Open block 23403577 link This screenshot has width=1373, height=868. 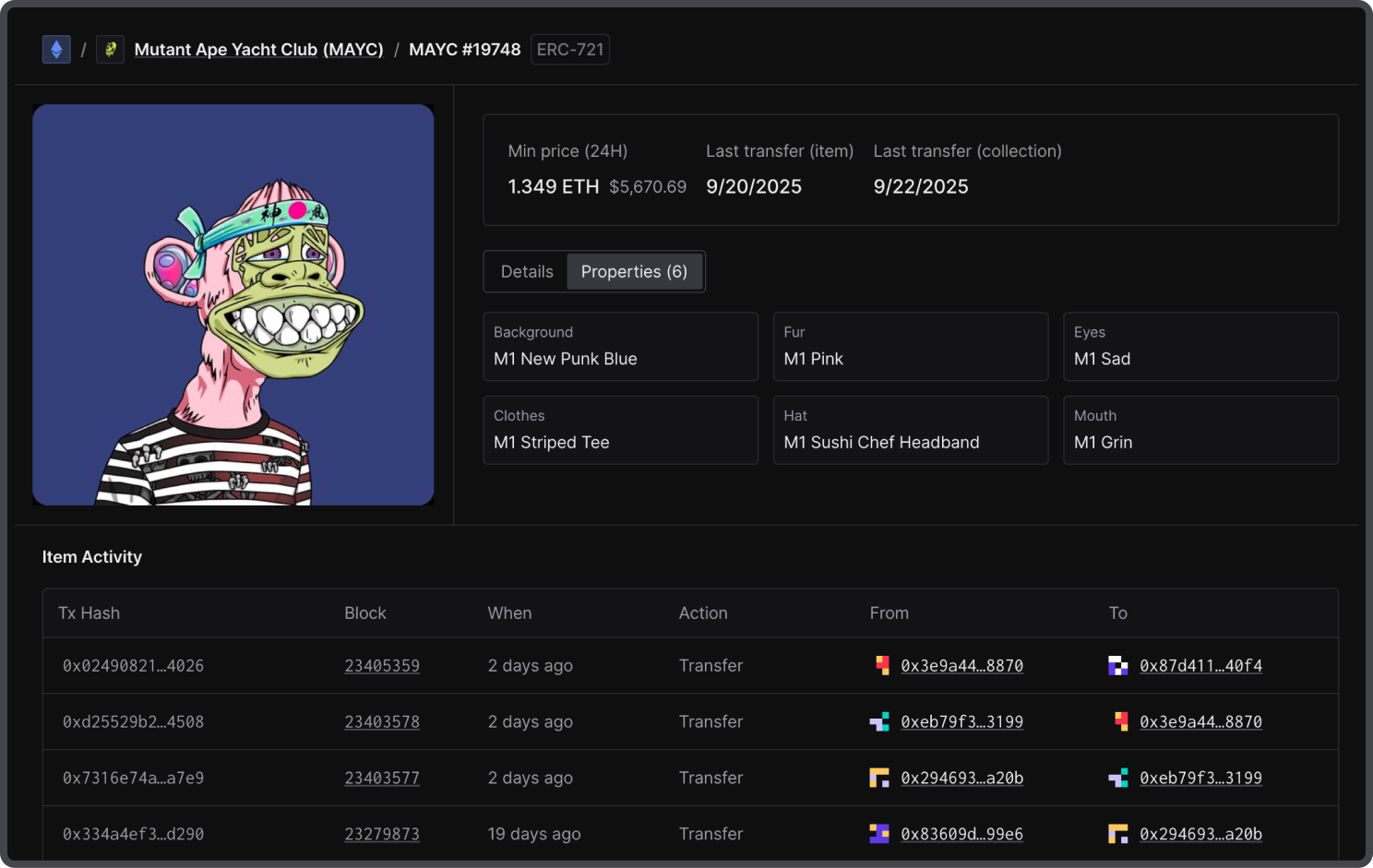pyautogui.click(x=382, y=779)
